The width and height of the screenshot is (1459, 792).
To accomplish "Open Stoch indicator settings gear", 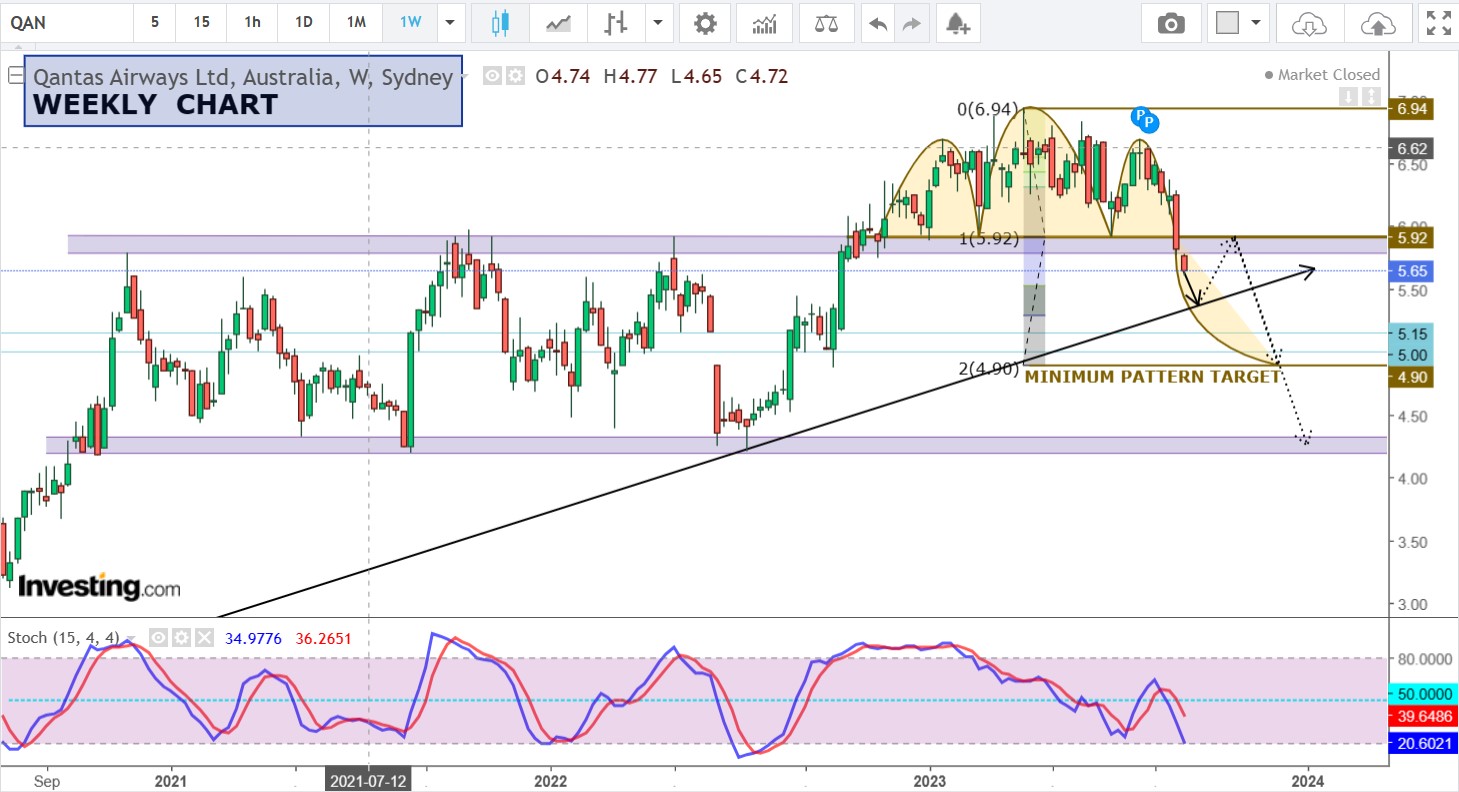I will (x=181, y=638).
